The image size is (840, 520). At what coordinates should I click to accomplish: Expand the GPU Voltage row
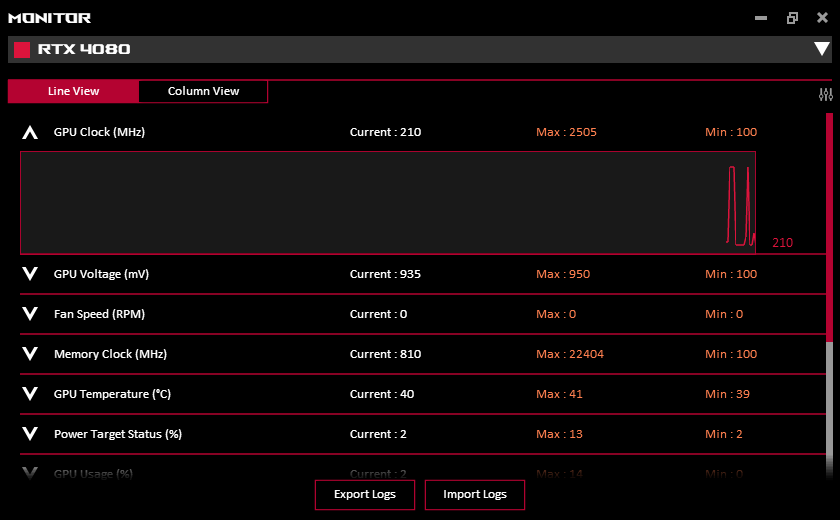pyautogui.click(x=30, y=274)
